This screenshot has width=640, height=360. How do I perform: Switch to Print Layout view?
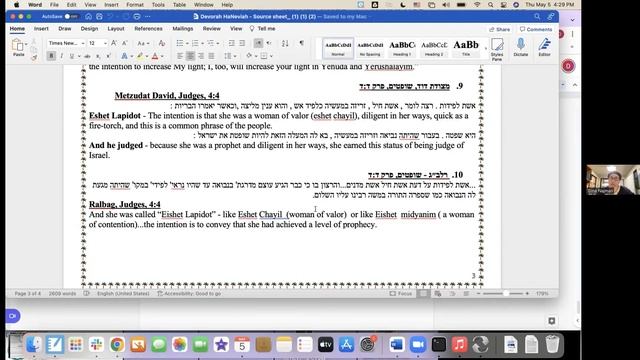click(424, 293)
